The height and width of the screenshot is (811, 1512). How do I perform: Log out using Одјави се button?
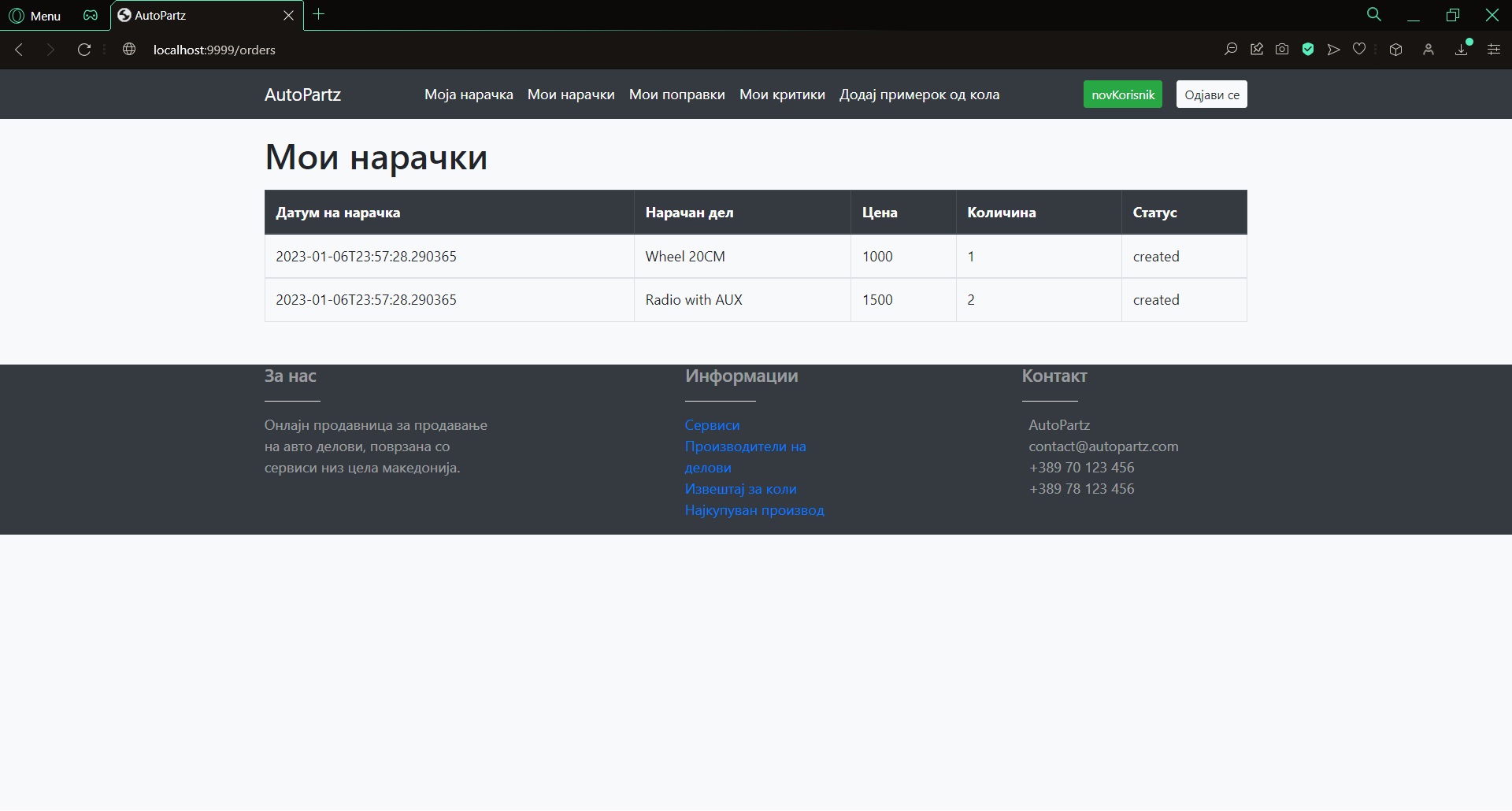coord(1211,94)
